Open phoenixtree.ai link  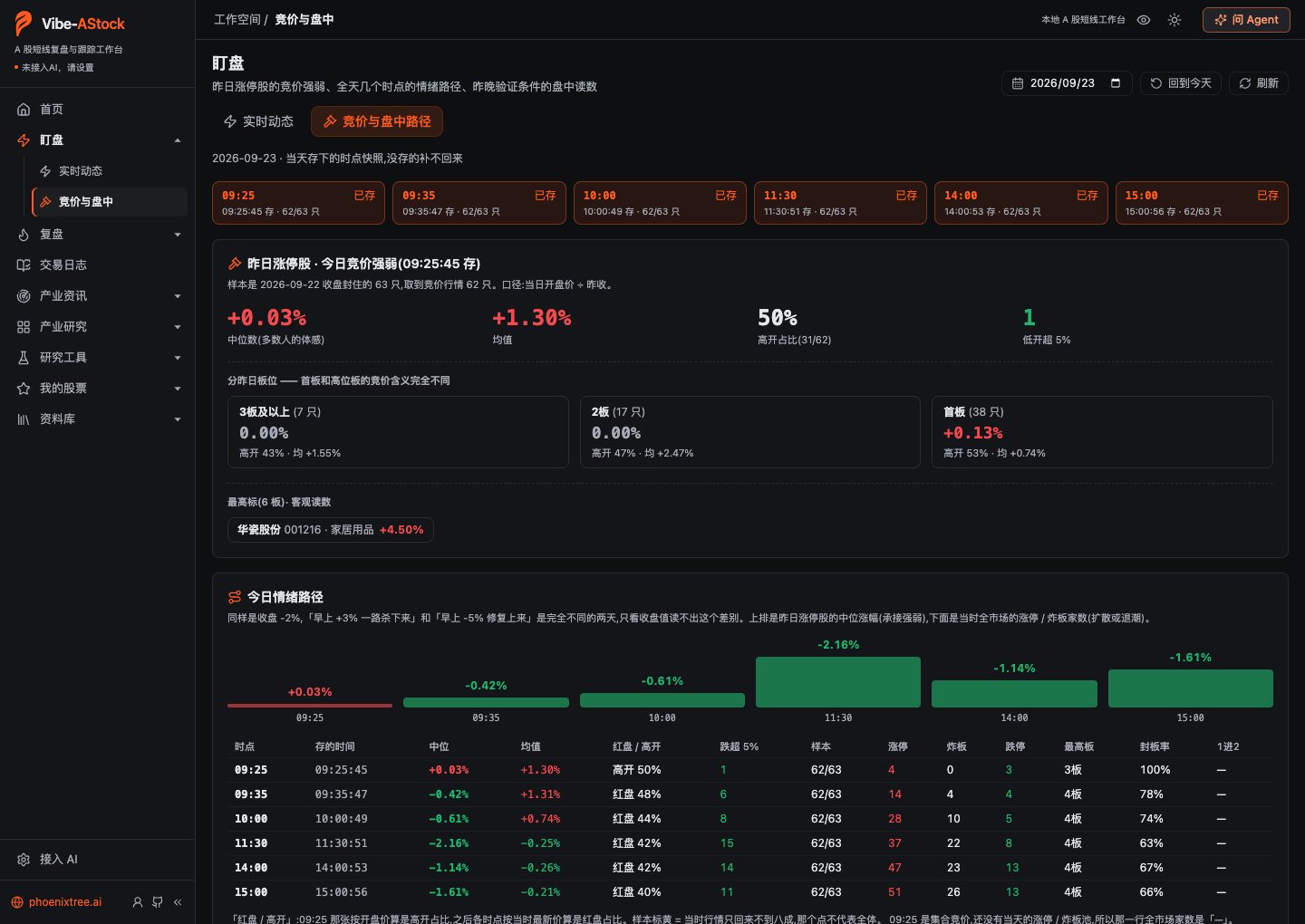point(56,902)
